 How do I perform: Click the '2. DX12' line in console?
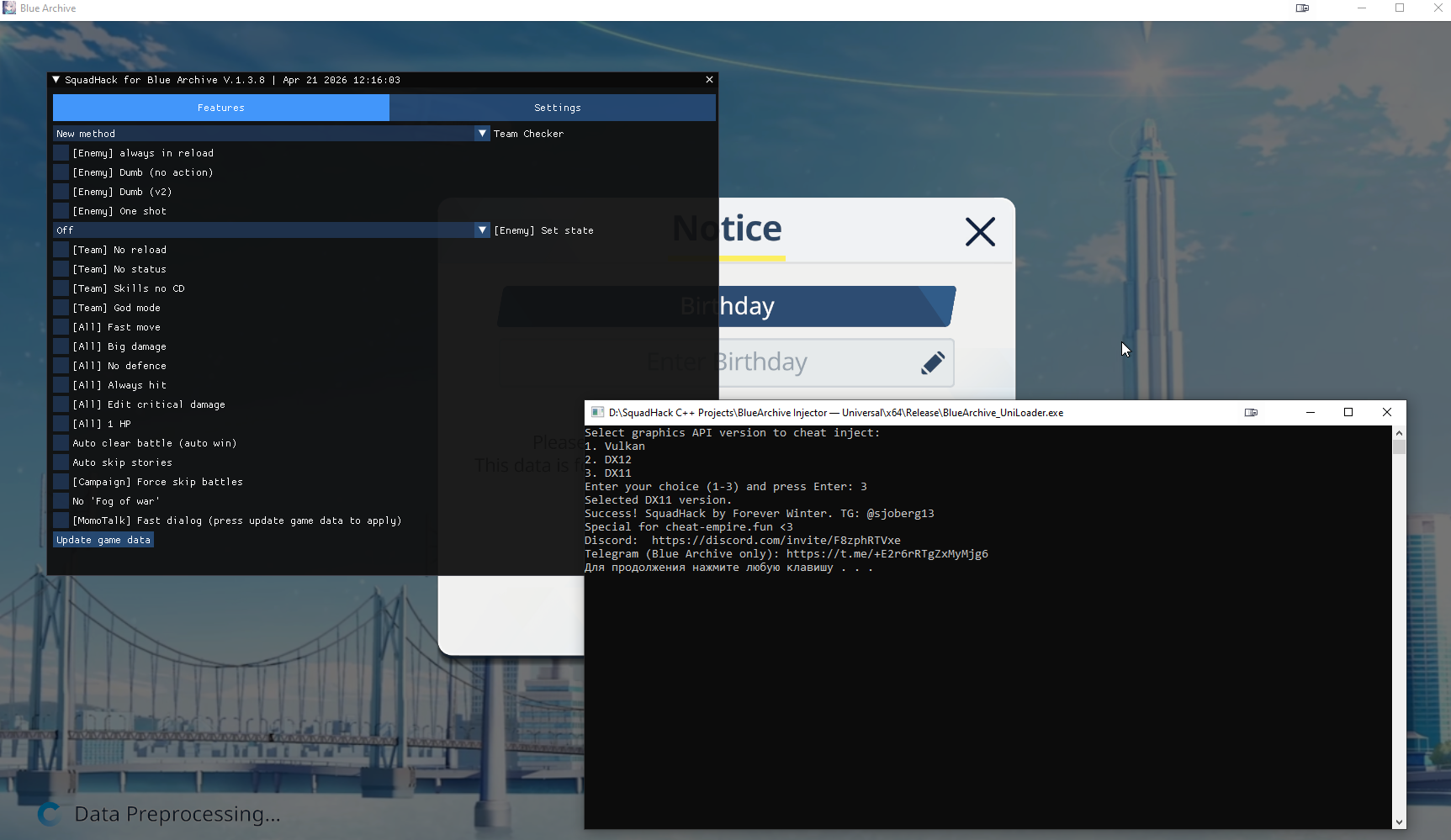tap(608, 460)
